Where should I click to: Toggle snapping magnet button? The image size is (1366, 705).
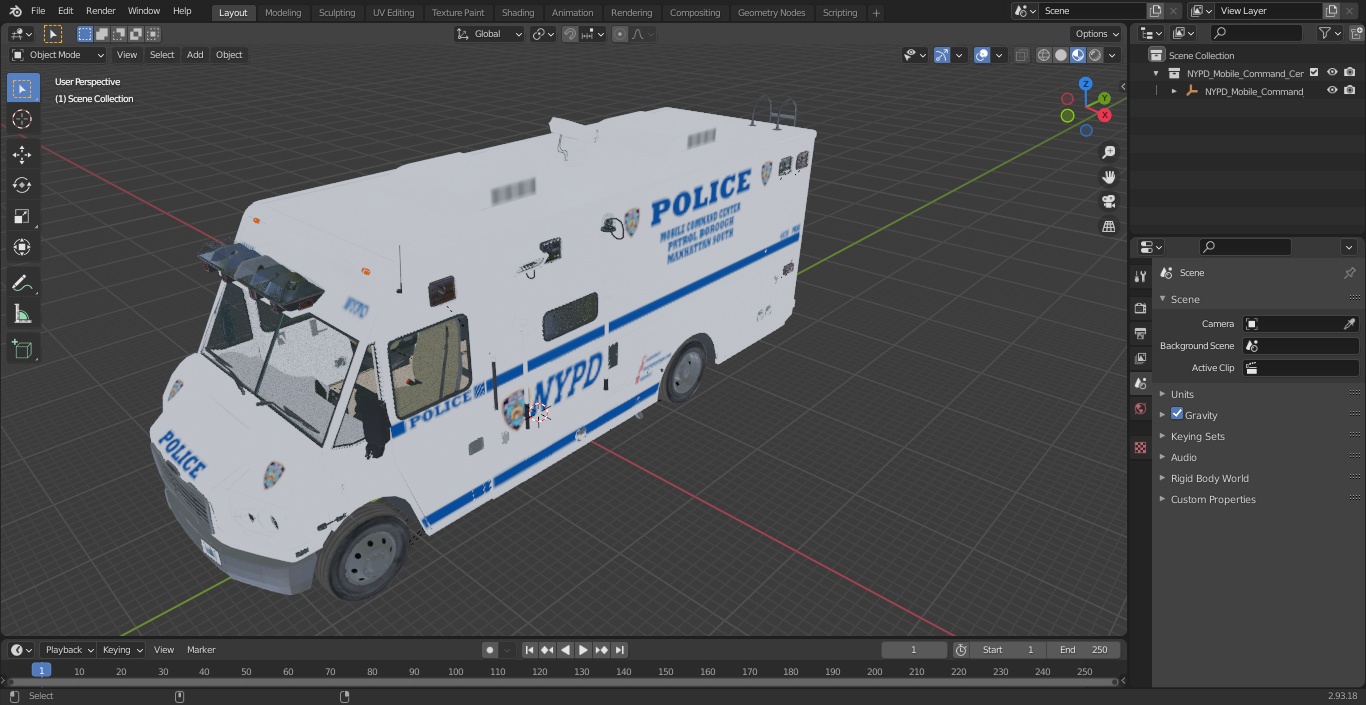click(x=570, y=34)
